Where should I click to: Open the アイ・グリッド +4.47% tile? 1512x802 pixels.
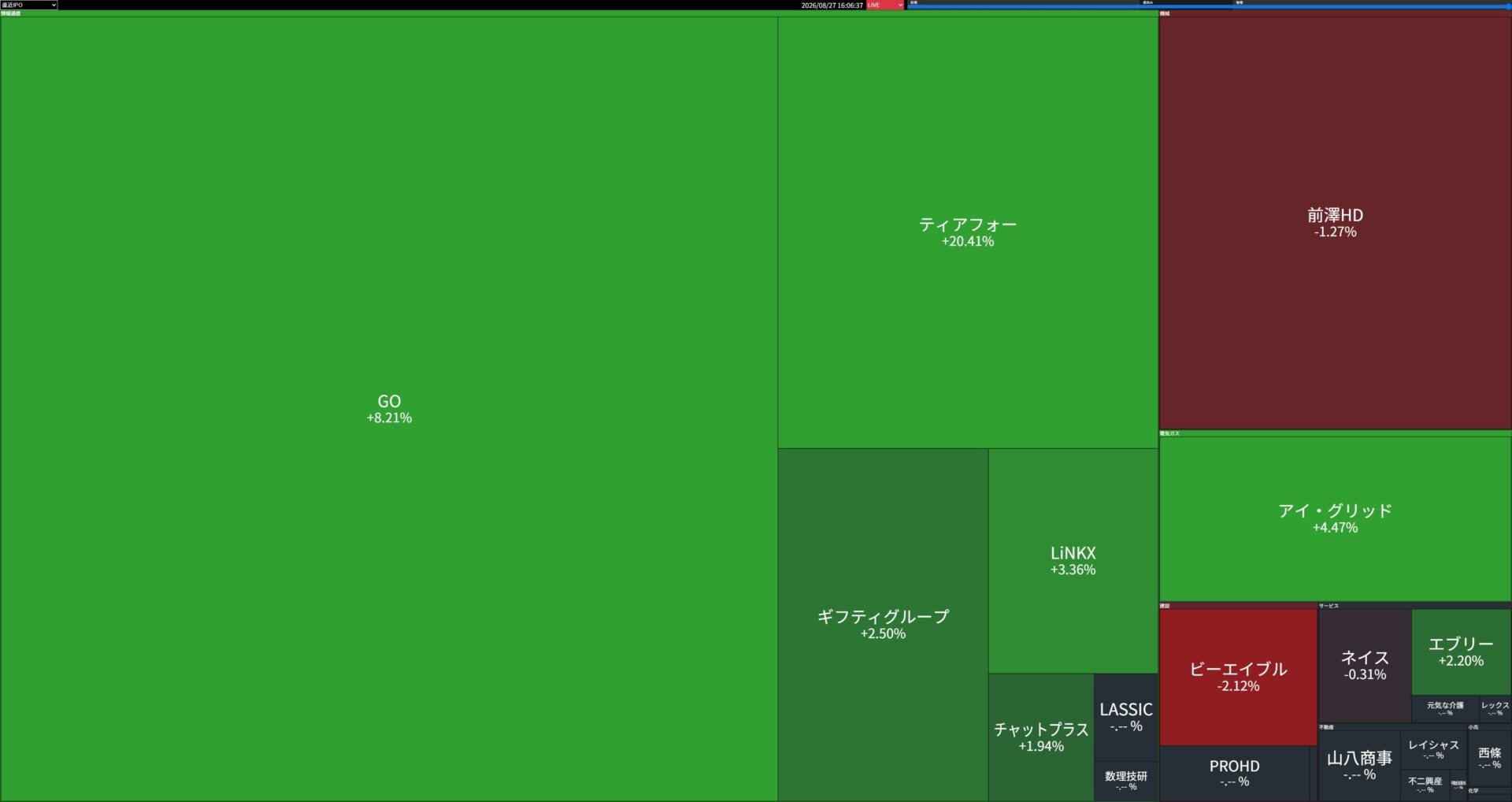click(x=1335, y=518)
